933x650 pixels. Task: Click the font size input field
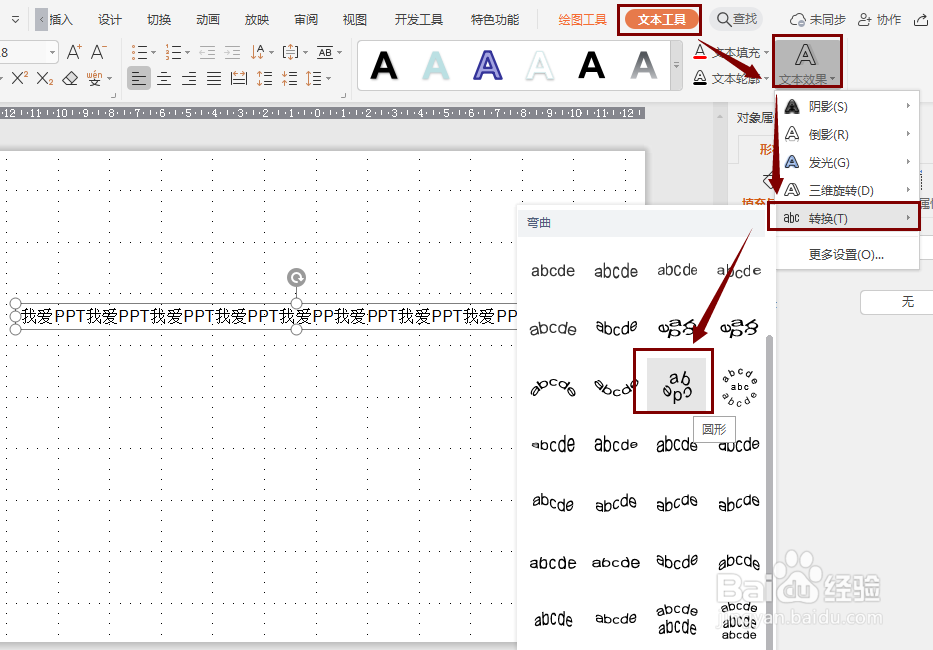click(x=23, y=52)
